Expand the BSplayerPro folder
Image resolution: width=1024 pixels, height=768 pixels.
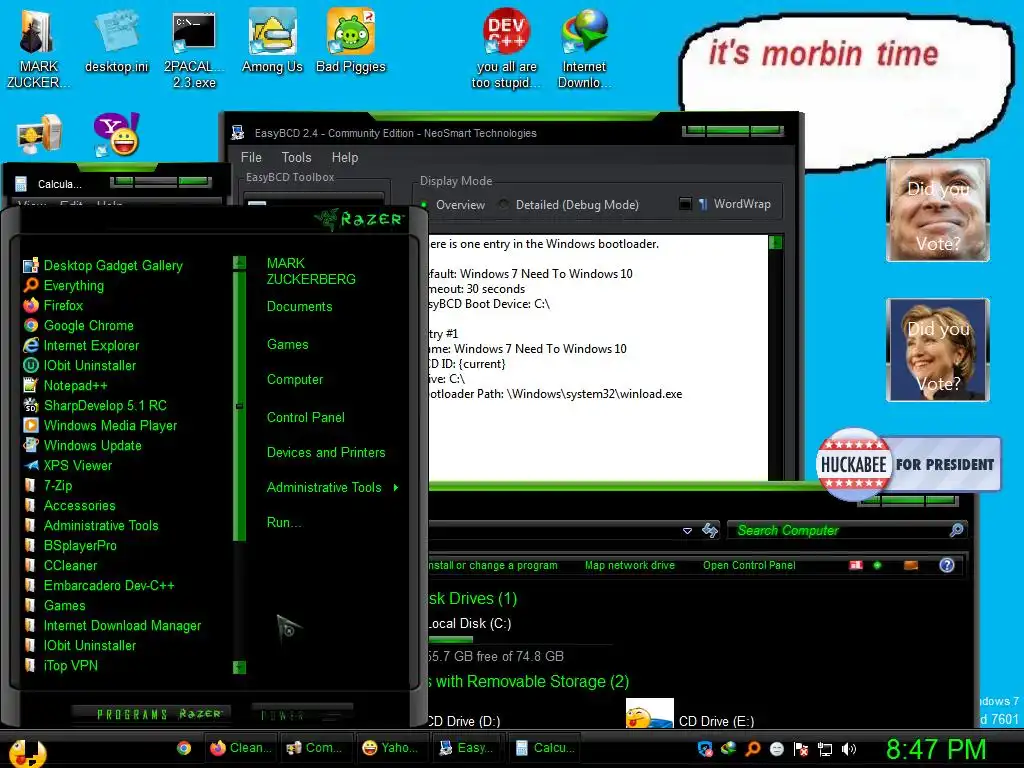(x=71, y=546)
